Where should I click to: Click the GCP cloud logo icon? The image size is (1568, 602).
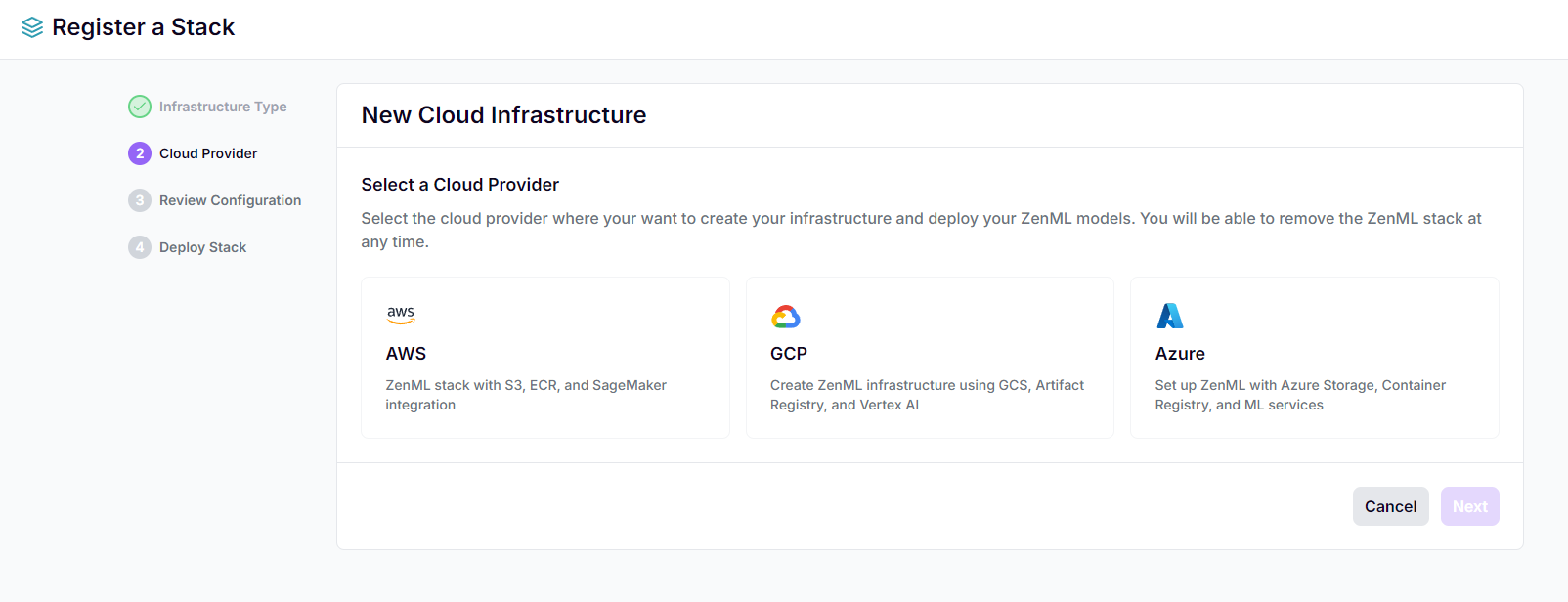(786, 315)
